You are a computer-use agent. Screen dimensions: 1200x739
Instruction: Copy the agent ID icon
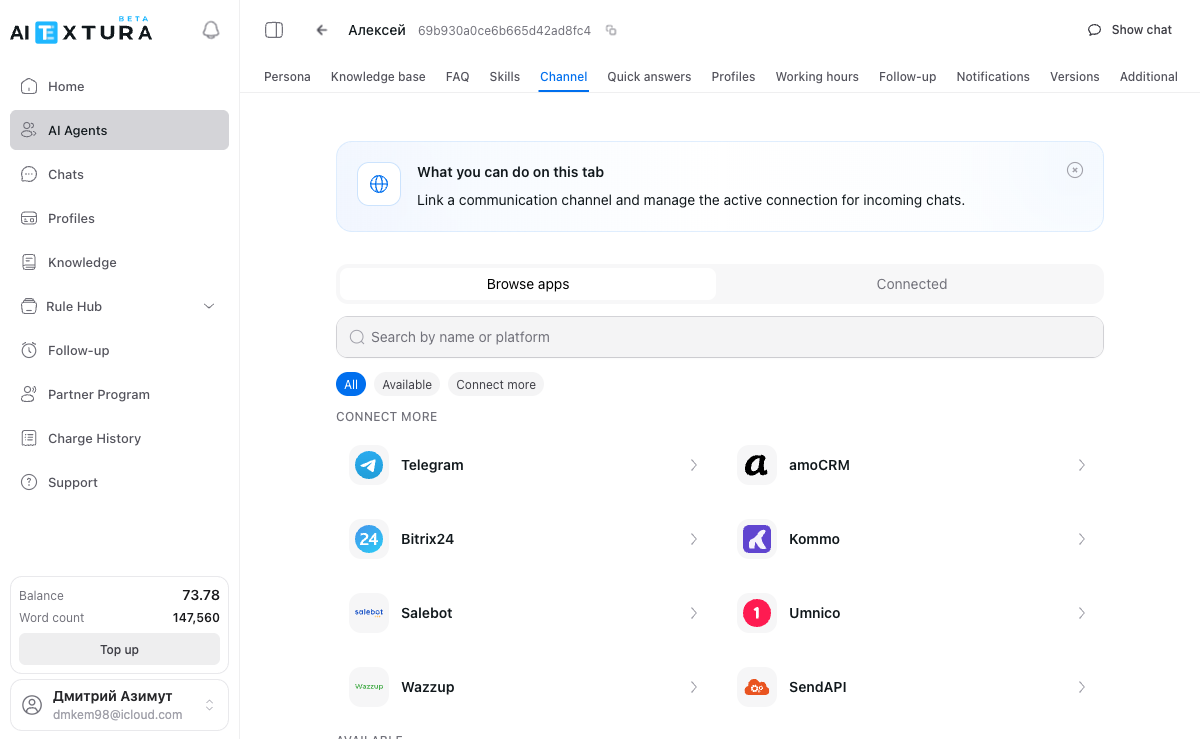(611, 31)
